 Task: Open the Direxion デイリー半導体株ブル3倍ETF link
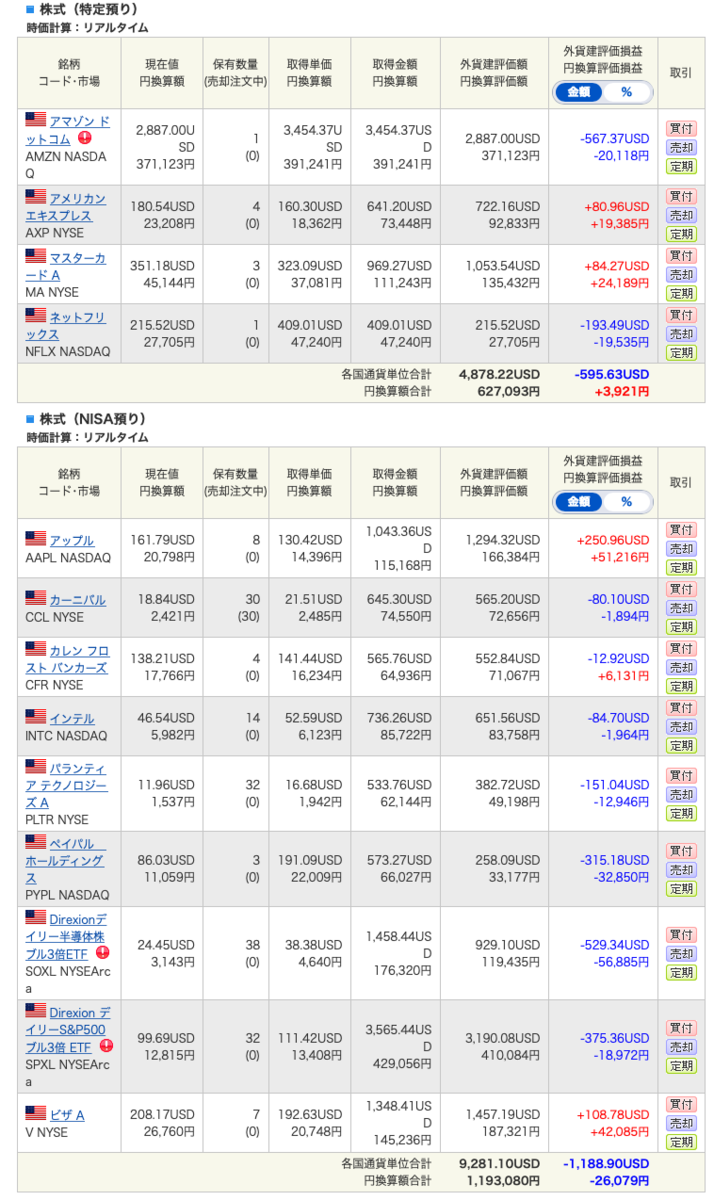click(66, 935)
